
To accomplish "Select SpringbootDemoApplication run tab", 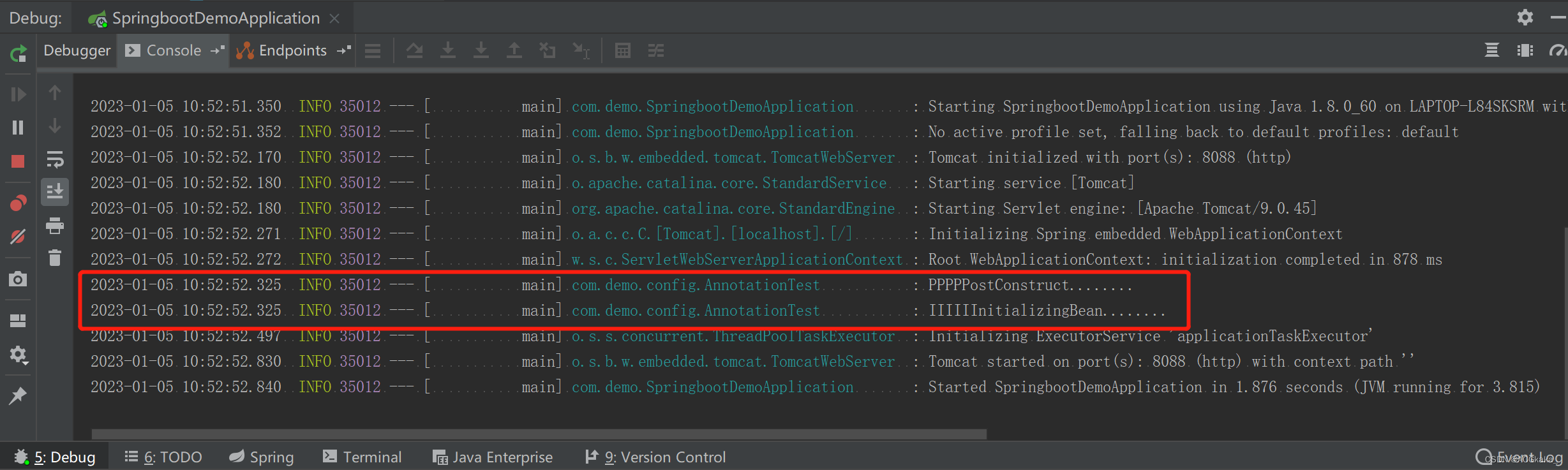I will (x=216, y=18).
